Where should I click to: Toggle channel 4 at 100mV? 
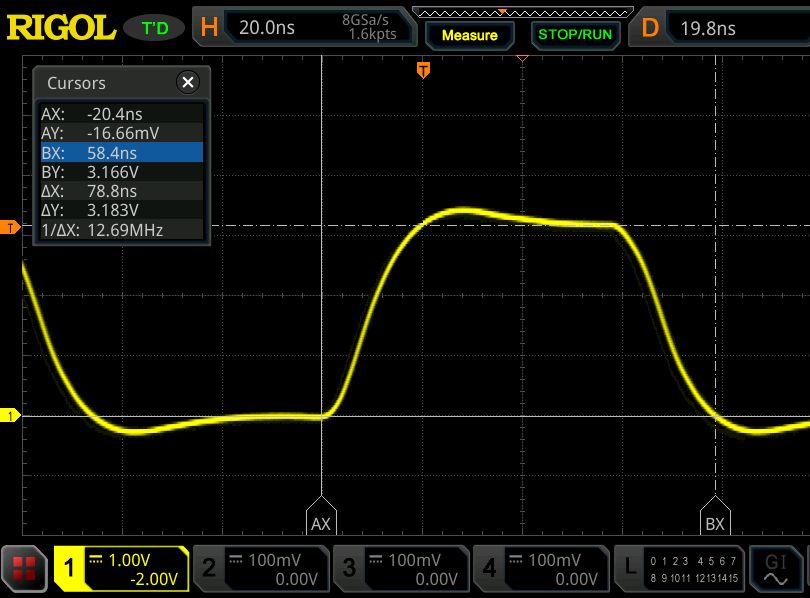(x=541, y=569)
